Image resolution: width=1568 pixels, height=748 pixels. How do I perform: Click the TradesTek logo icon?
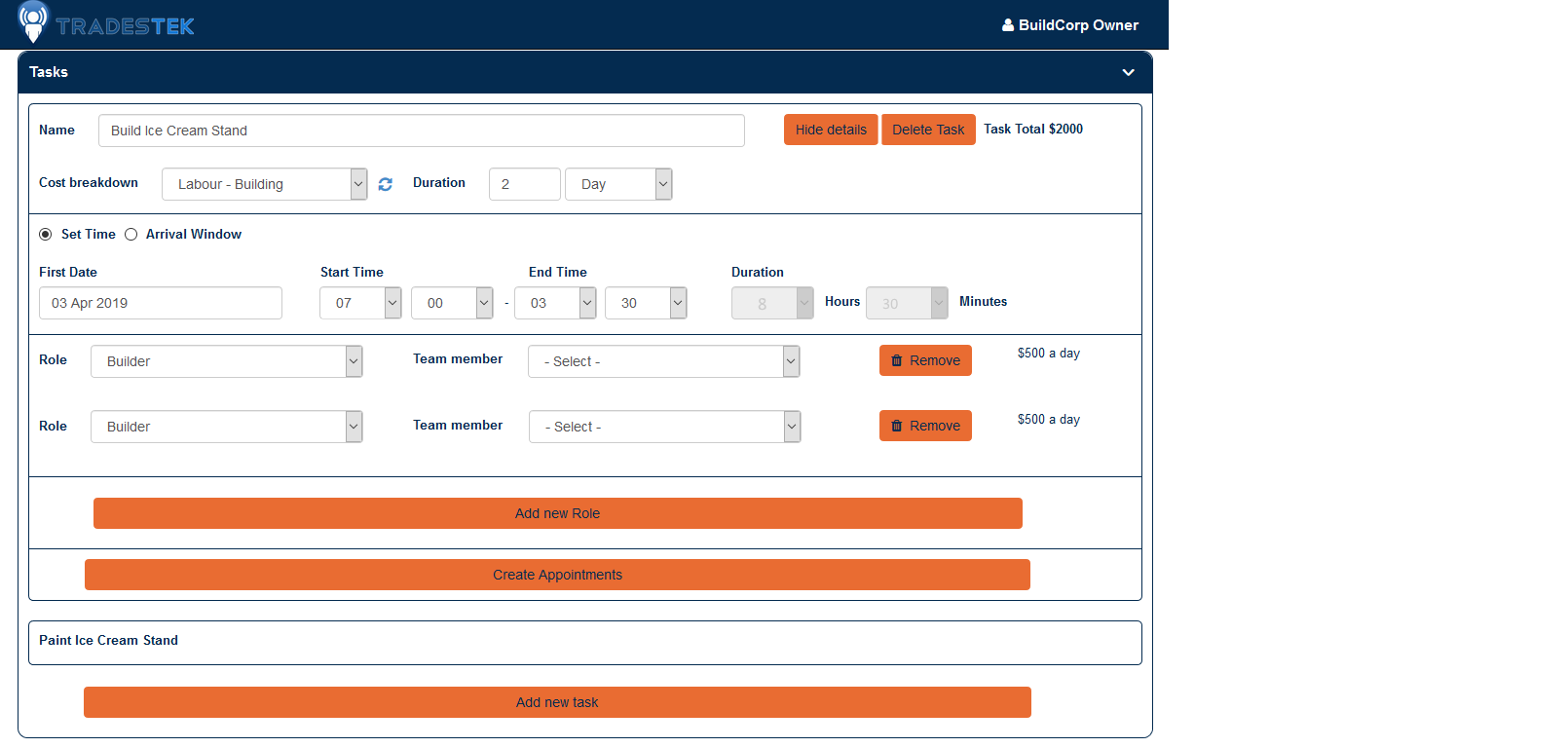(x=33, y=21)
